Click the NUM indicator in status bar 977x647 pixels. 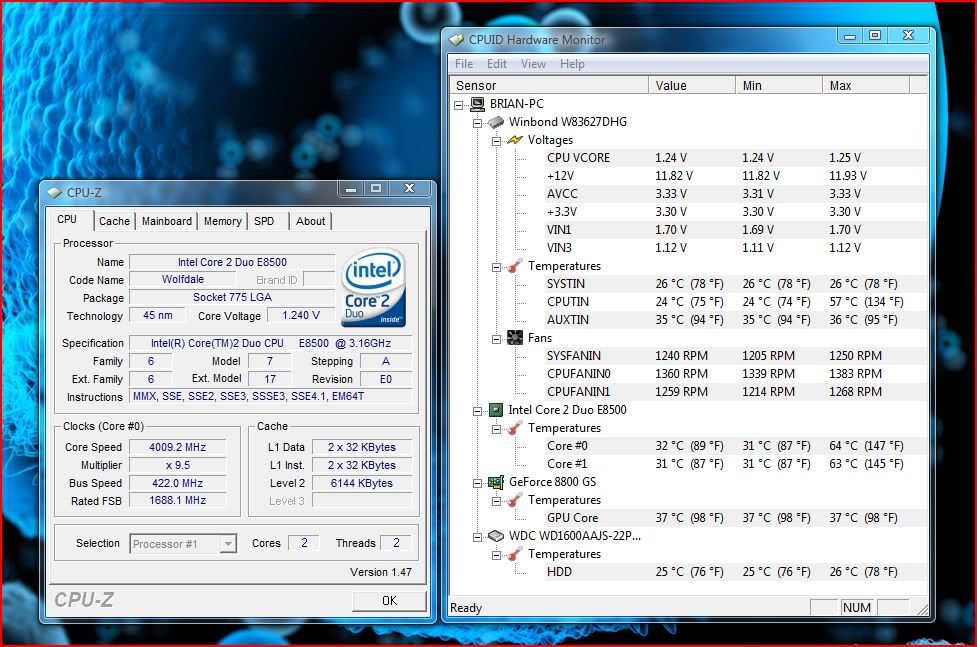point(857,608)
